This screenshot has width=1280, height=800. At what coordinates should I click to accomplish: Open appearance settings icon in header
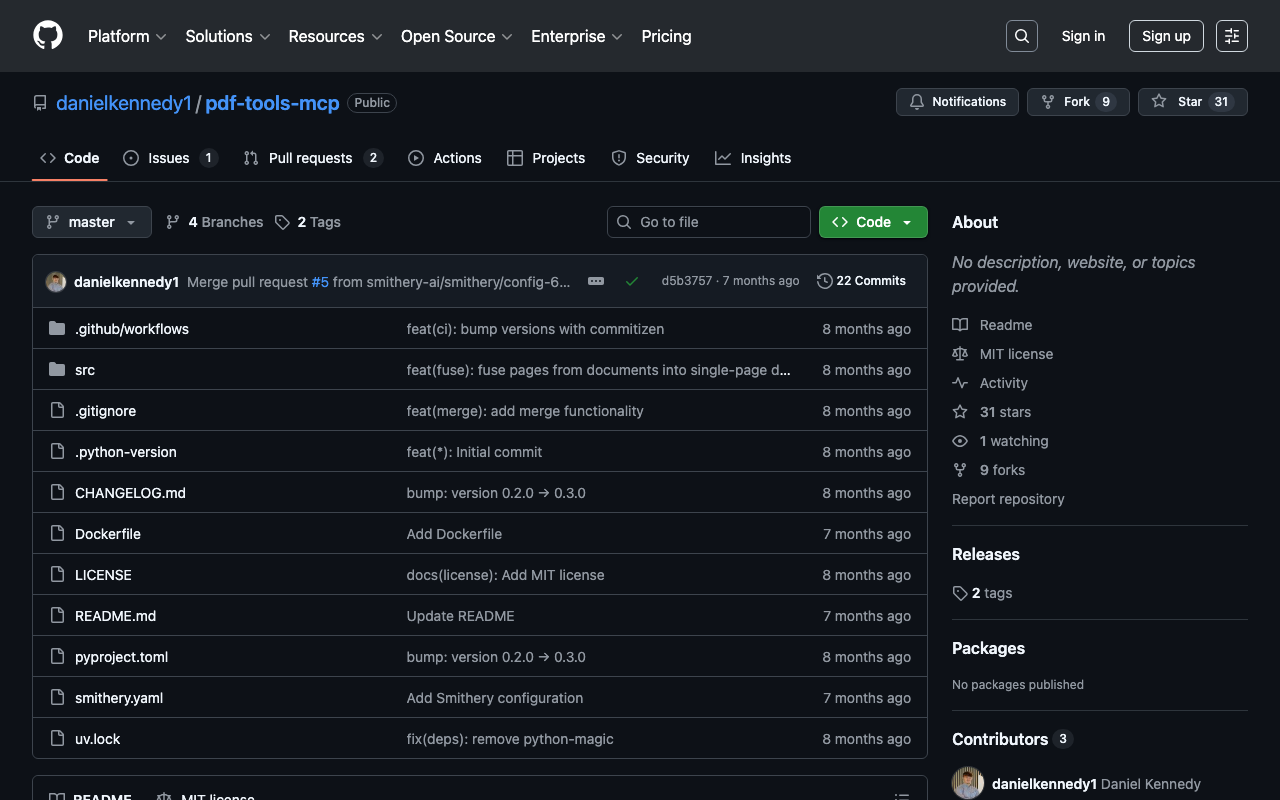tap(1231, 36)
